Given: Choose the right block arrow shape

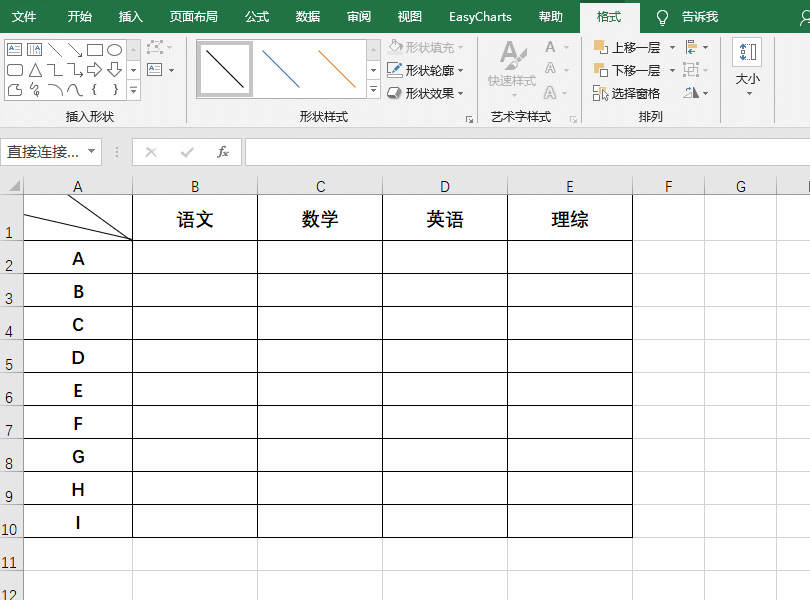Looking at the screenshot, I should click(x=95, y=70).
